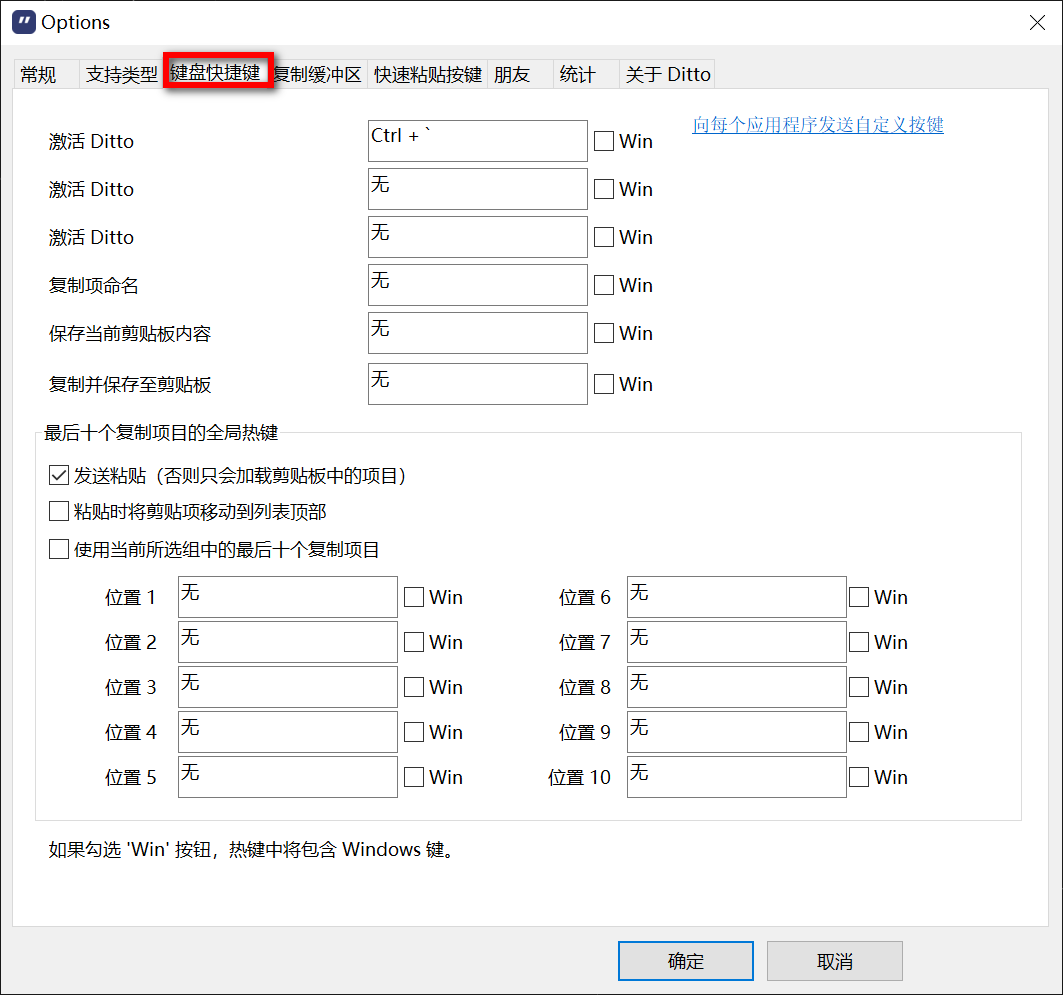Uncheck the 发送粘贴 option
This screenshot has width=1063, height=995.
[59, 475]
